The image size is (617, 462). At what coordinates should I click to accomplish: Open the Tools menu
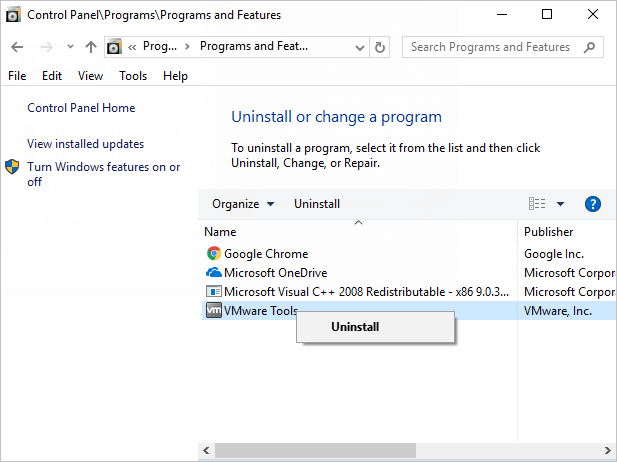pos(133,76)
